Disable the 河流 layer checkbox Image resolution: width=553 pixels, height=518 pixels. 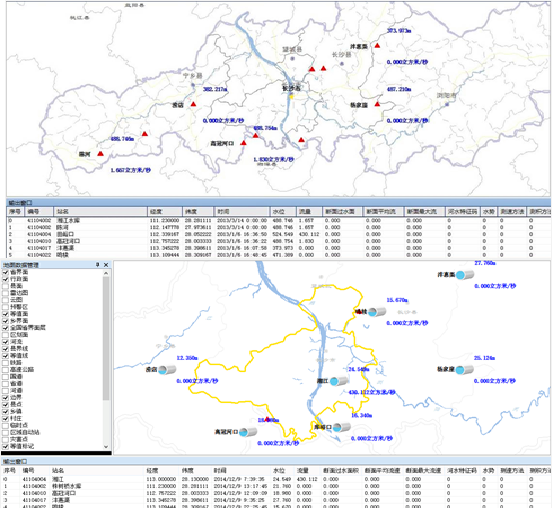tap(5, 342)
